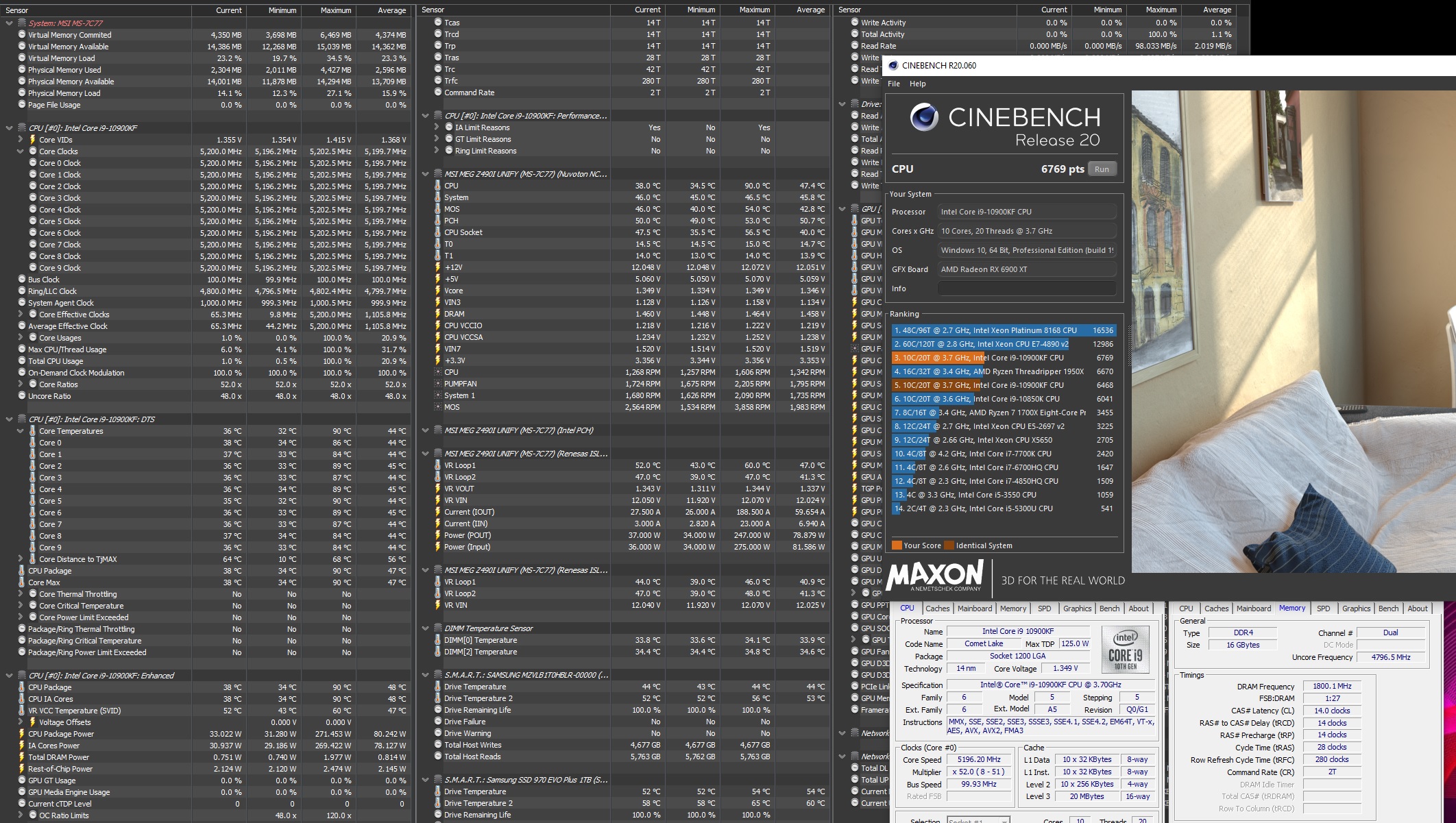Click the empty Info field in Cinebench

[x=1026, y=288]
